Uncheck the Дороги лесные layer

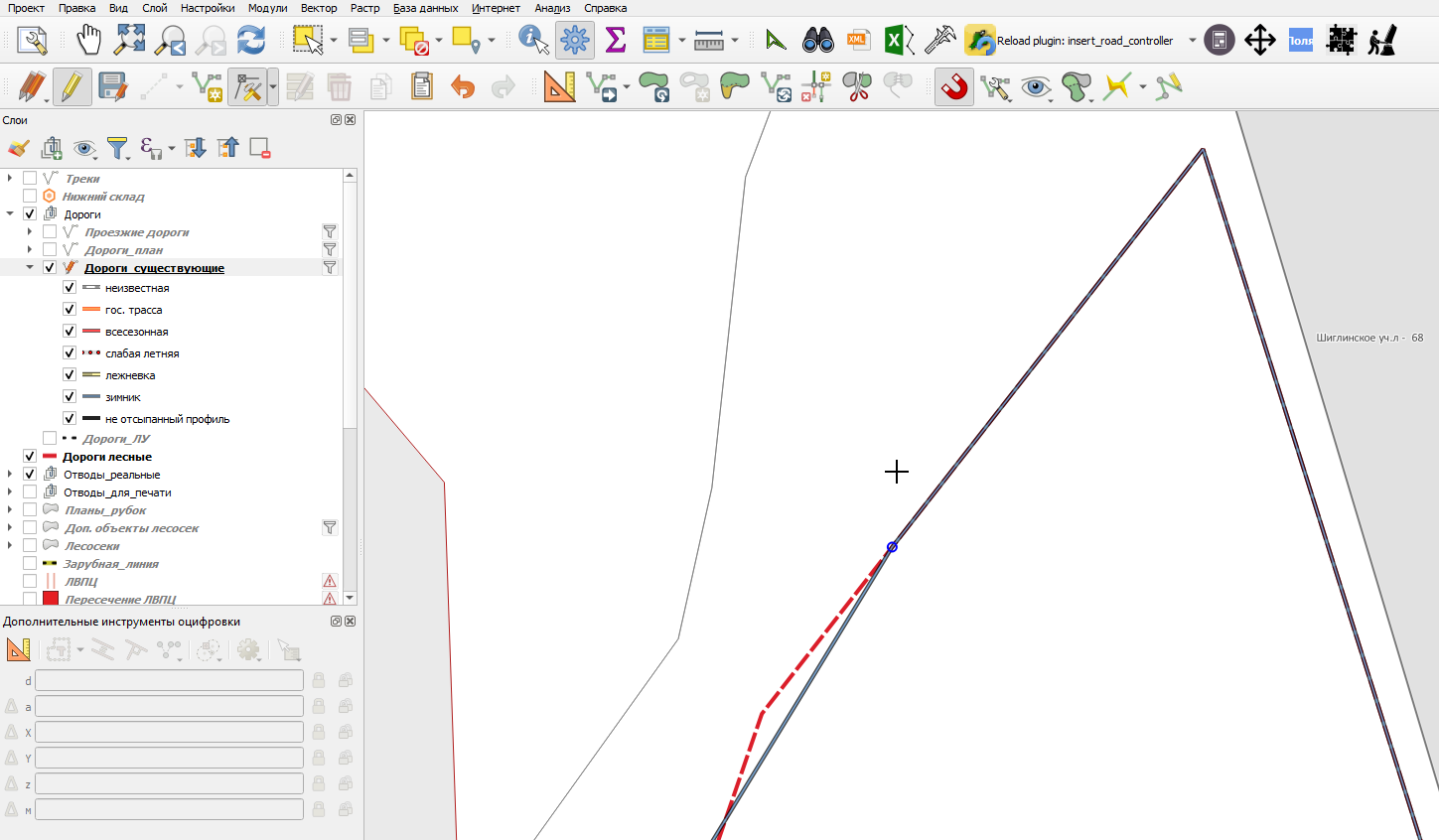click(x=30, y=457)
